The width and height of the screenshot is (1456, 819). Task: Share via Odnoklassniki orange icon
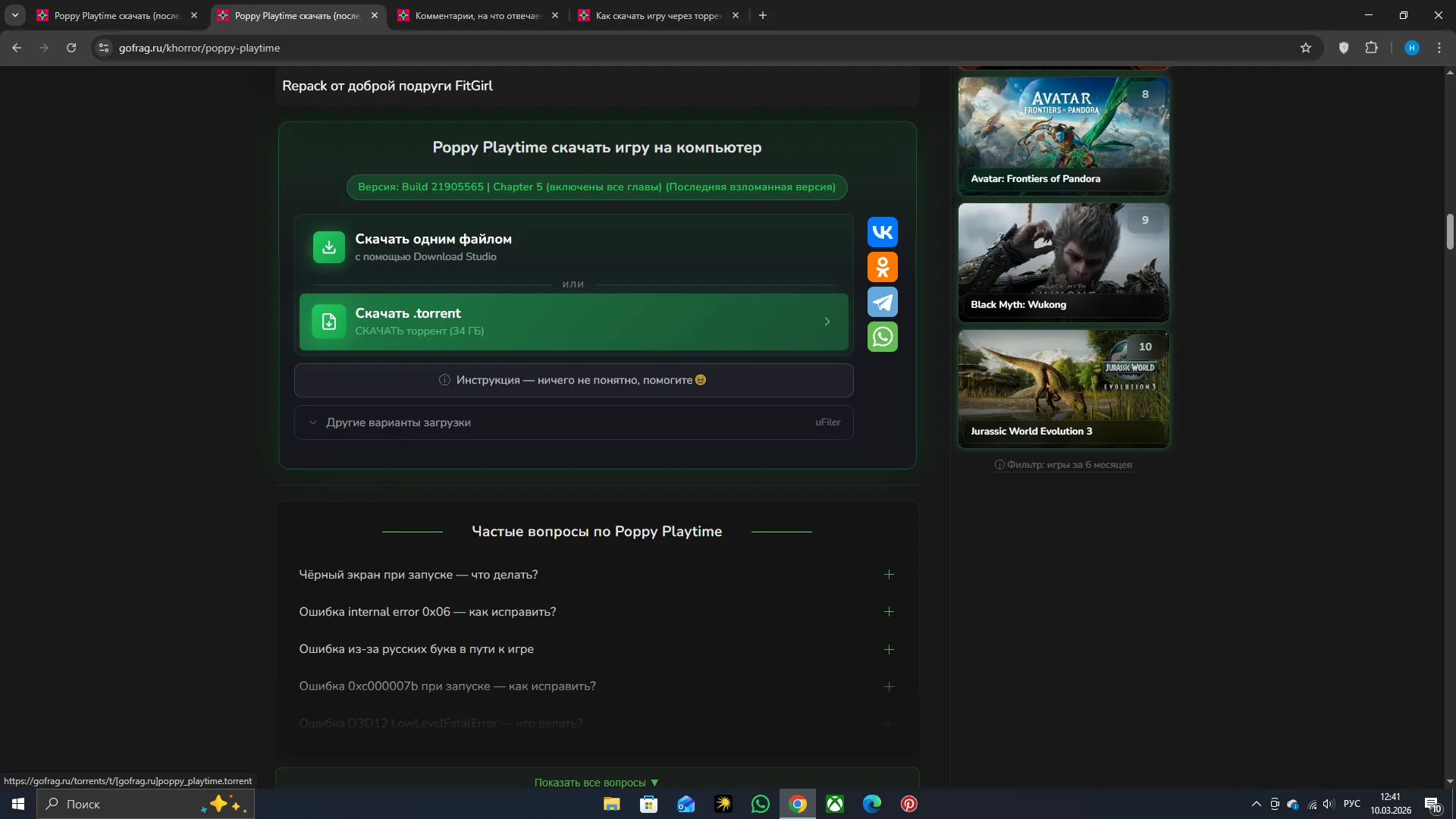pyautogui.click(x=882, y=267)
